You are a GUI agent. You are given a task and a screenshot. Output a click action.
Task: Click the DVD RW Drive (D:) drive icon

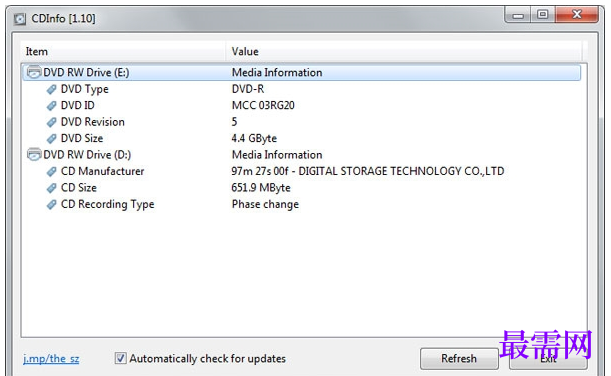[34, 154]
